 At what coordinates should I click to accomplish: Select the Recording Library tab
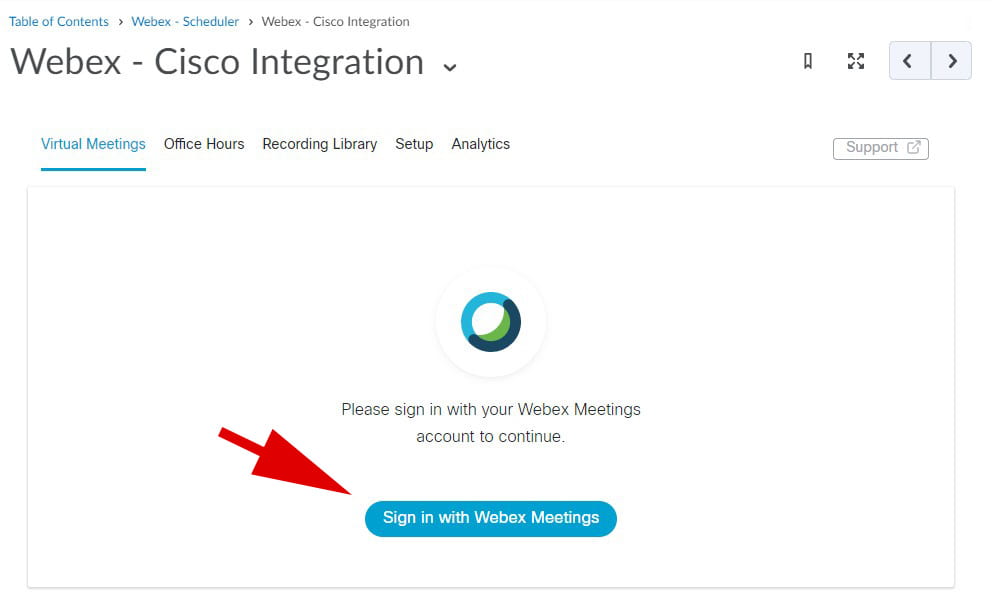click(319, 144)
